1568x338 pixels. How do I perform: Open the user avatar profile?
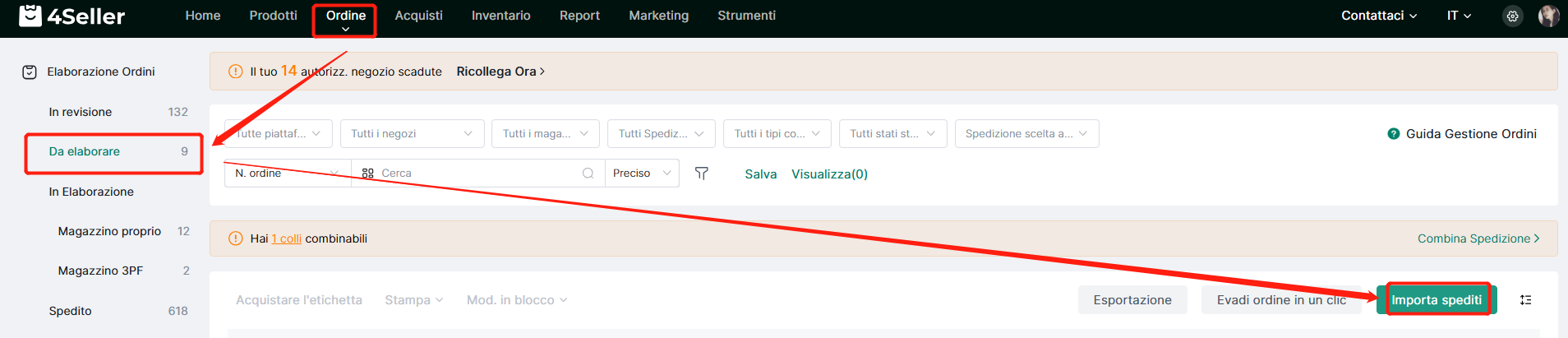point(1548,16)
